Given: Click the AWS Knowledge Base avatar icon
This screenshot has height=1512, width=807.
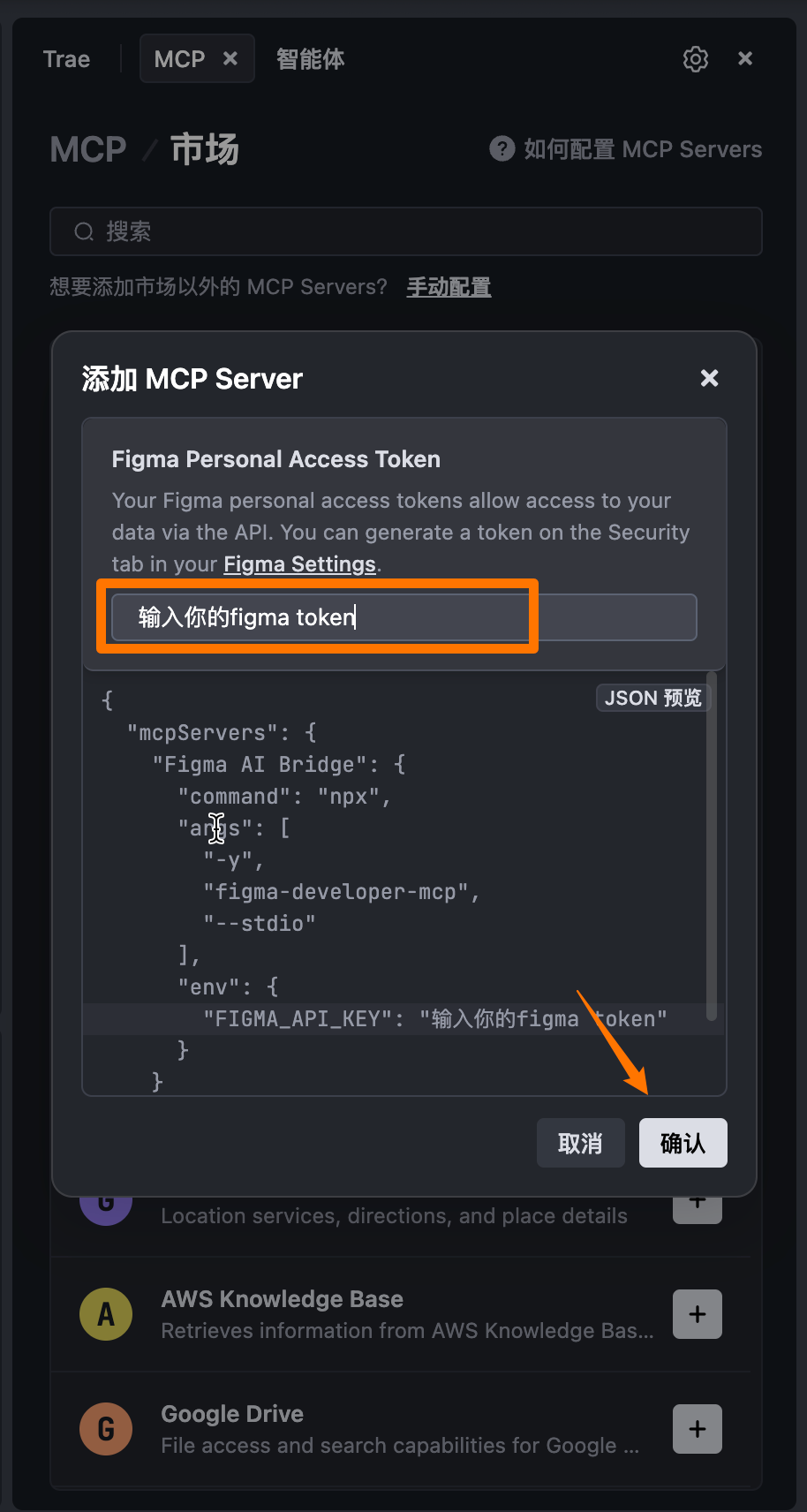Looking at the screenshot, I should click(106, 1314).
